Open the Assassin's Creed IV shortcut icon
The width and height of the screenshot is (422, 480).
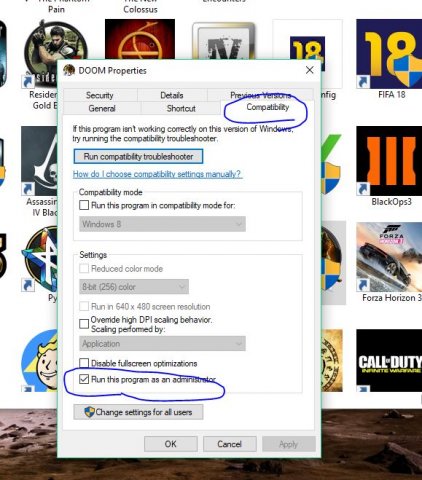[39, 161]
